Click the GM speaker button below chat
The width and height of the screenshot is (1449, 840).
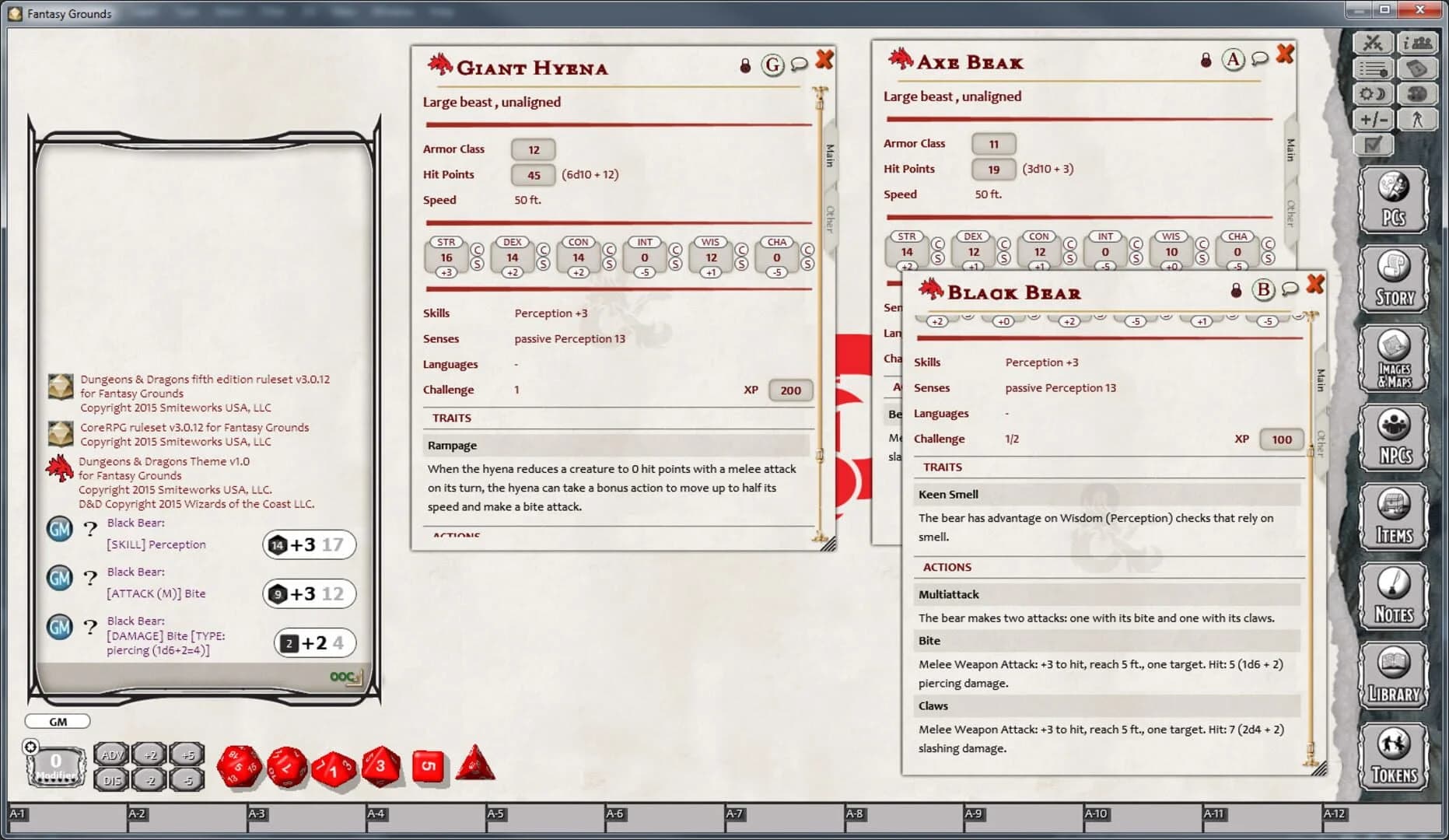tap(57, 721)
